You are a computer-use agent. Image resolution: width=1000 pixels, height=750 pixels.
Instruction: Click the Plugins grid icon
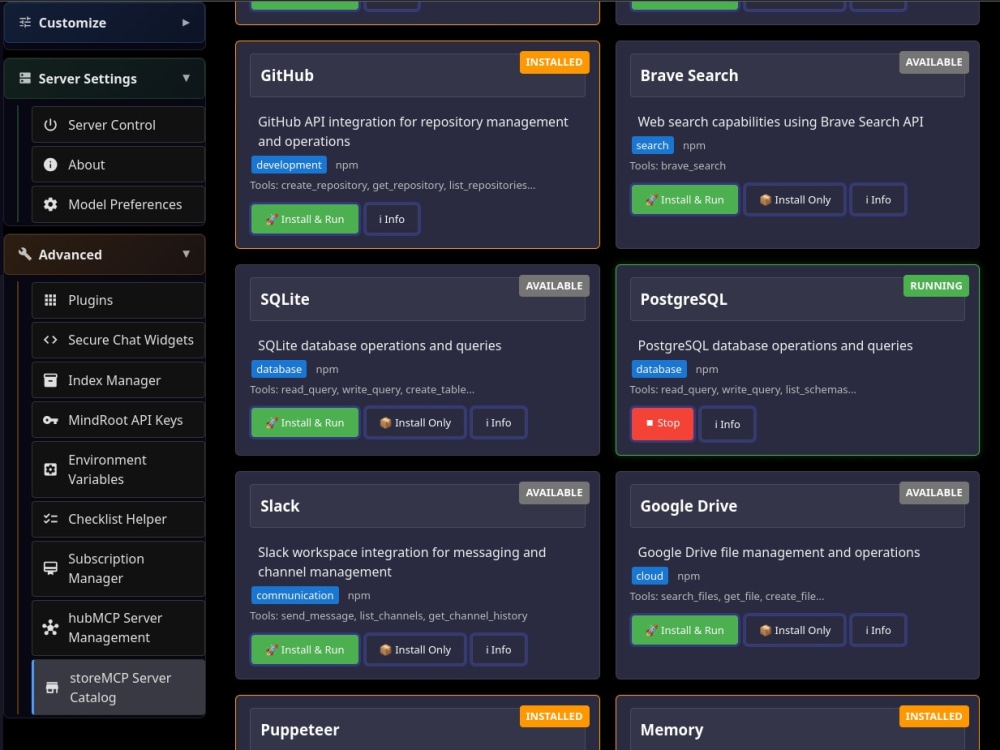pos(50,300)
